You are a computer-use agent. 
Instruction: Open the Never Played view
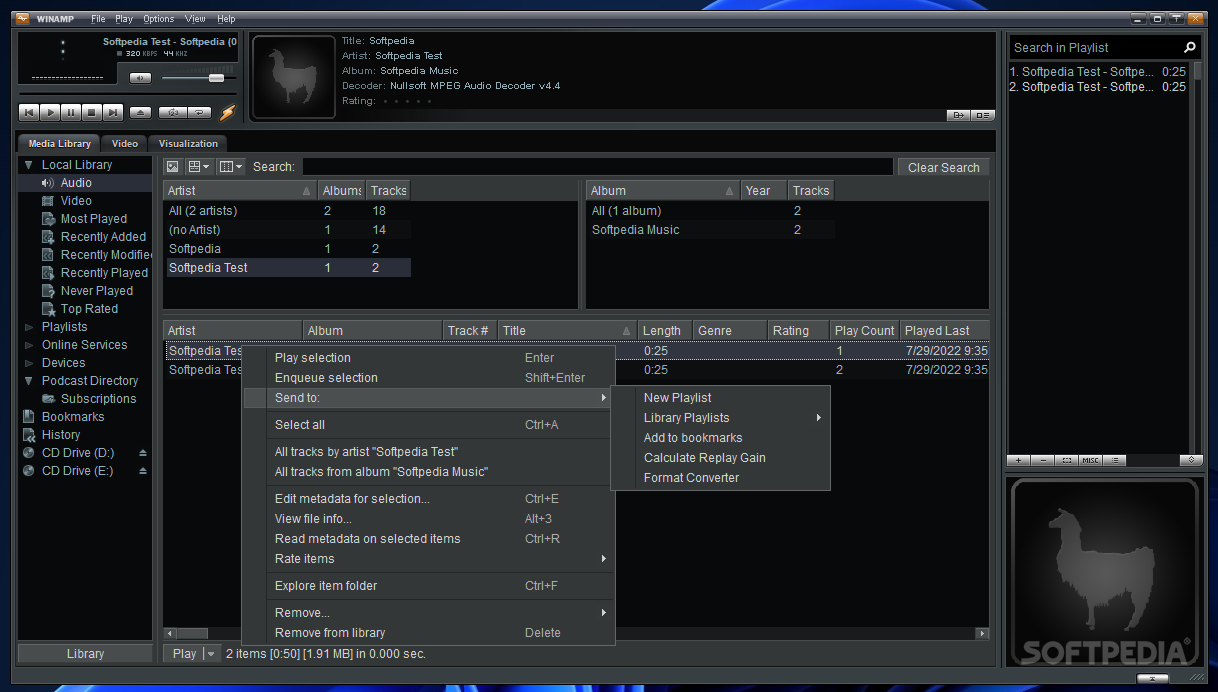click(97, 291)
